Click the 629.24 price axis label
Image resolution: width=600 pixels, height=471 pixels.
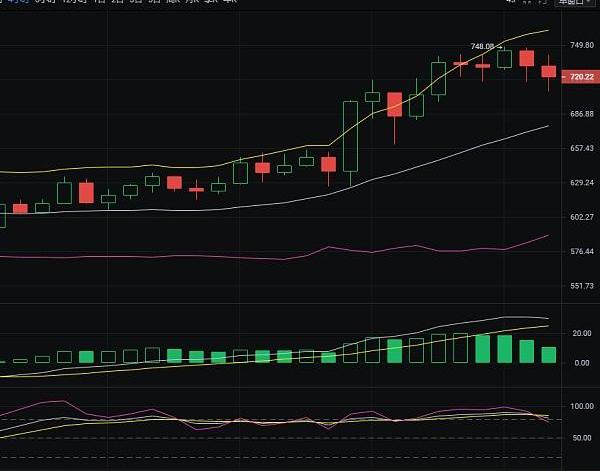582,183
